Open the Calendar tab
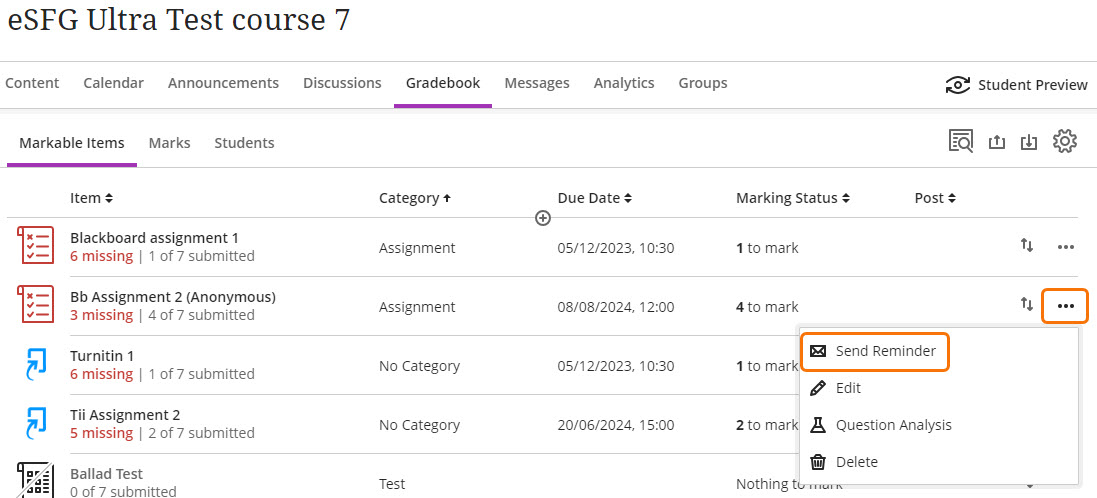This screenshot has width=1097, height=498. click(x=113, y=83)
